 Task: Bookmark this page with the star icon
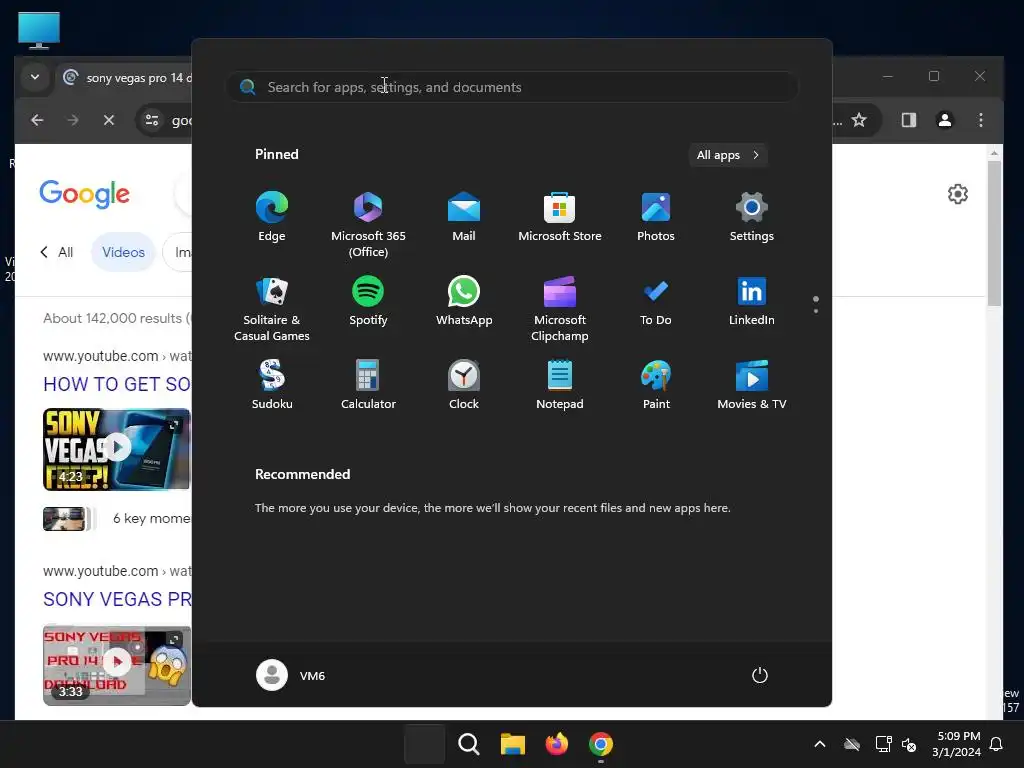click(859, 120)
